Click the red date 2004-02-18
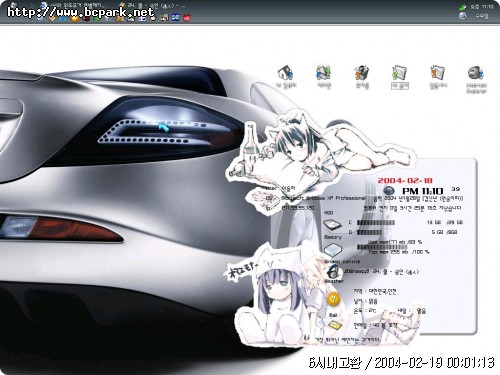The image size is (500, 375). 405,181
